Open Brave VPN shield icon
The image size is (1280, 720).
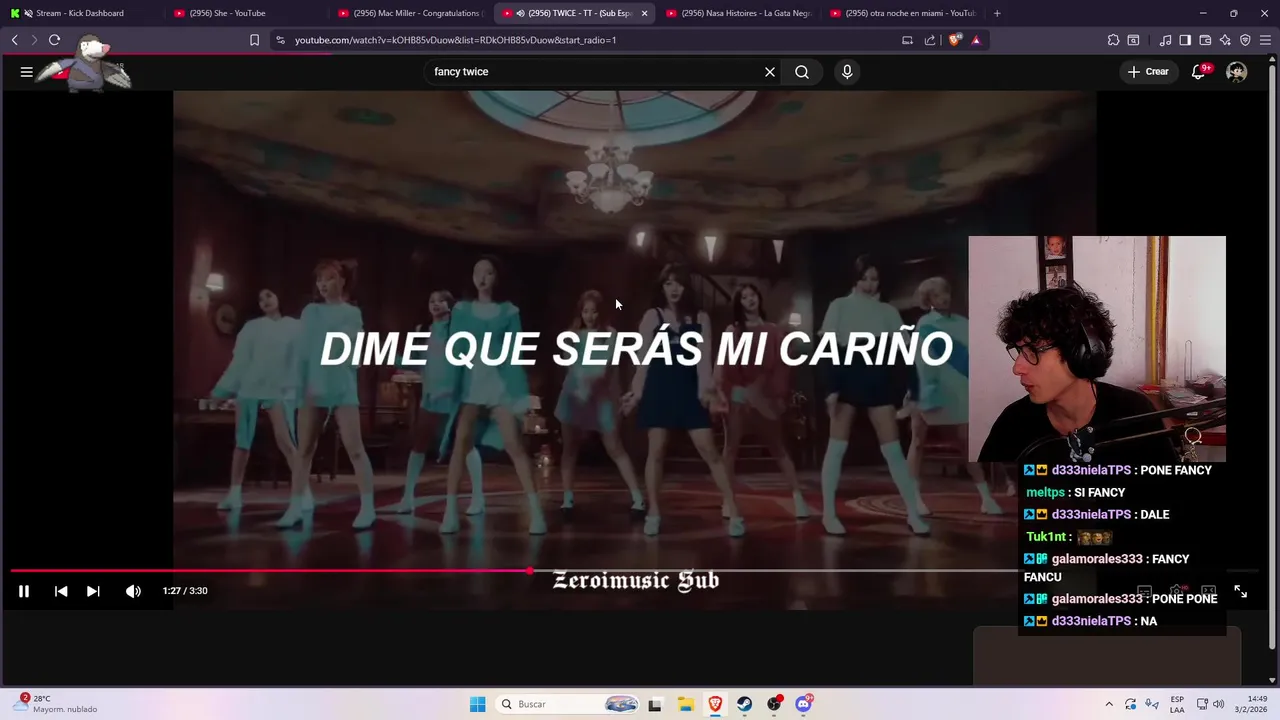[1245, 40]
